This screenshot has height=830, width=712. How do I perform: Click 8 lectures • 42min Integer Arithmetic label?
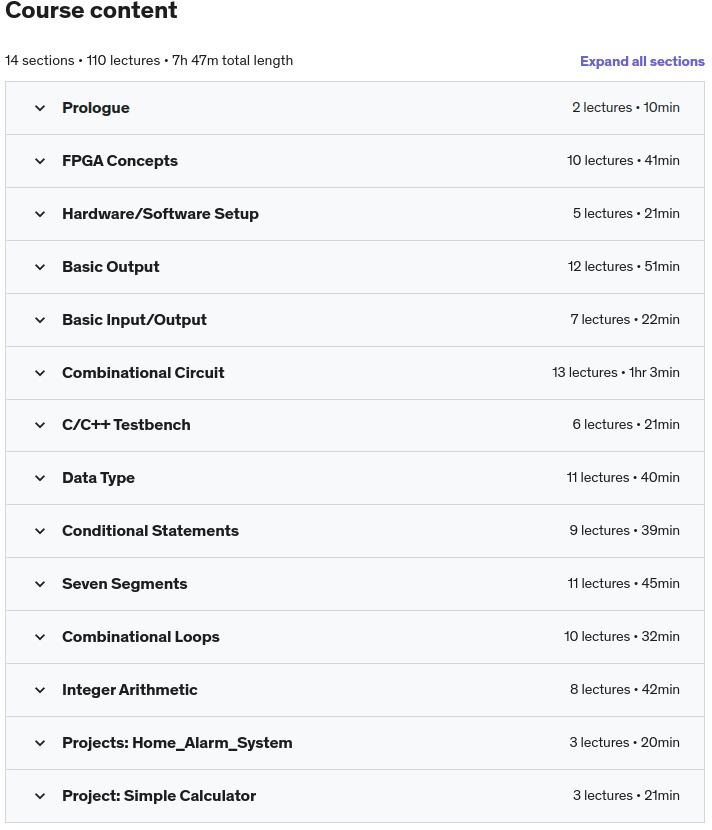[x=625, y=689]
